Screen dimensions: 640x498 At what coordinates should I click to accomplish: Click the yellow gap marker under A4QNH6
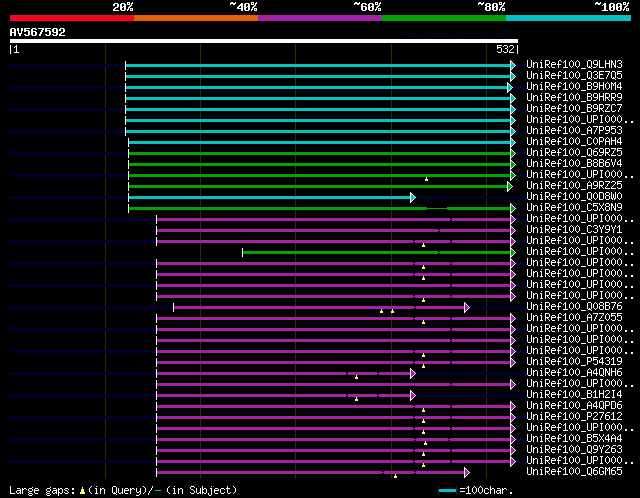point(356,377)
